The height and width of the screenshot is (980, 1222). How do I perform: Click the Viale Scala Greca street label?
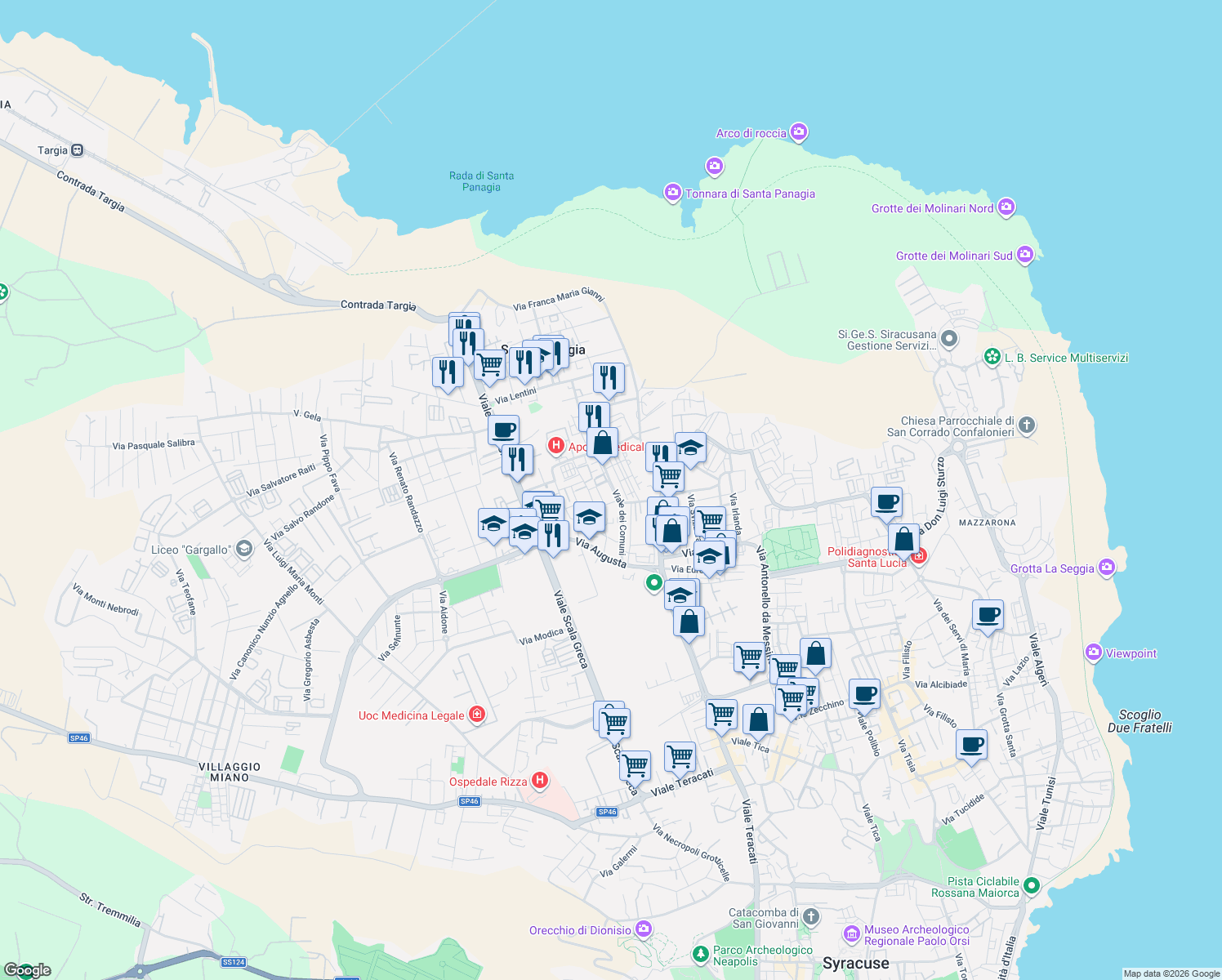coord(571,630)
